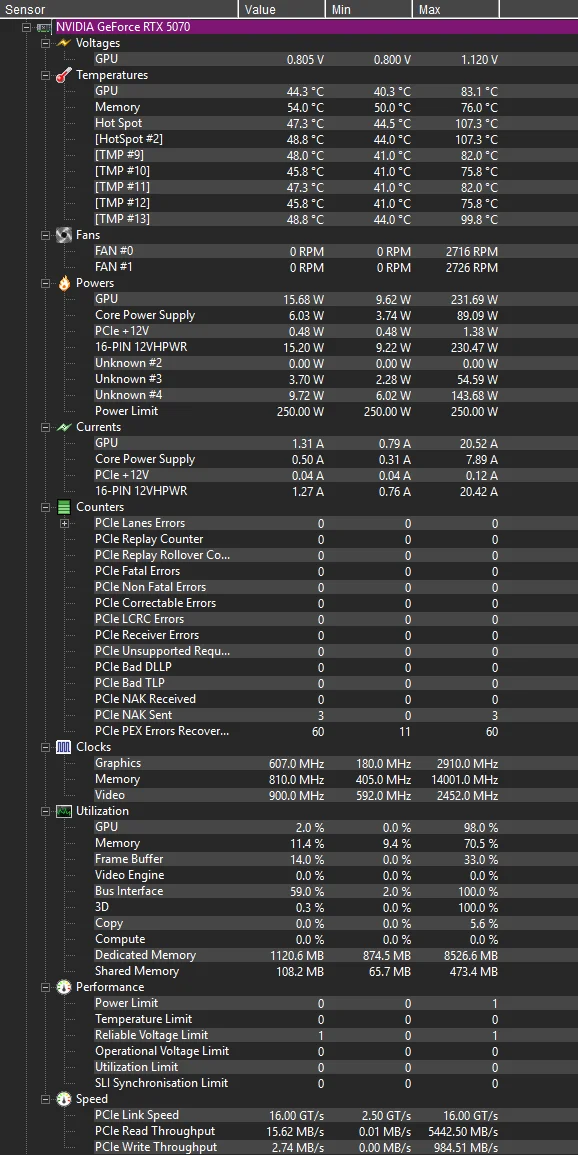The width and height of the screenshot is (578, 1155).
Task: Sort by the Min column header
Action: [368, 10]
